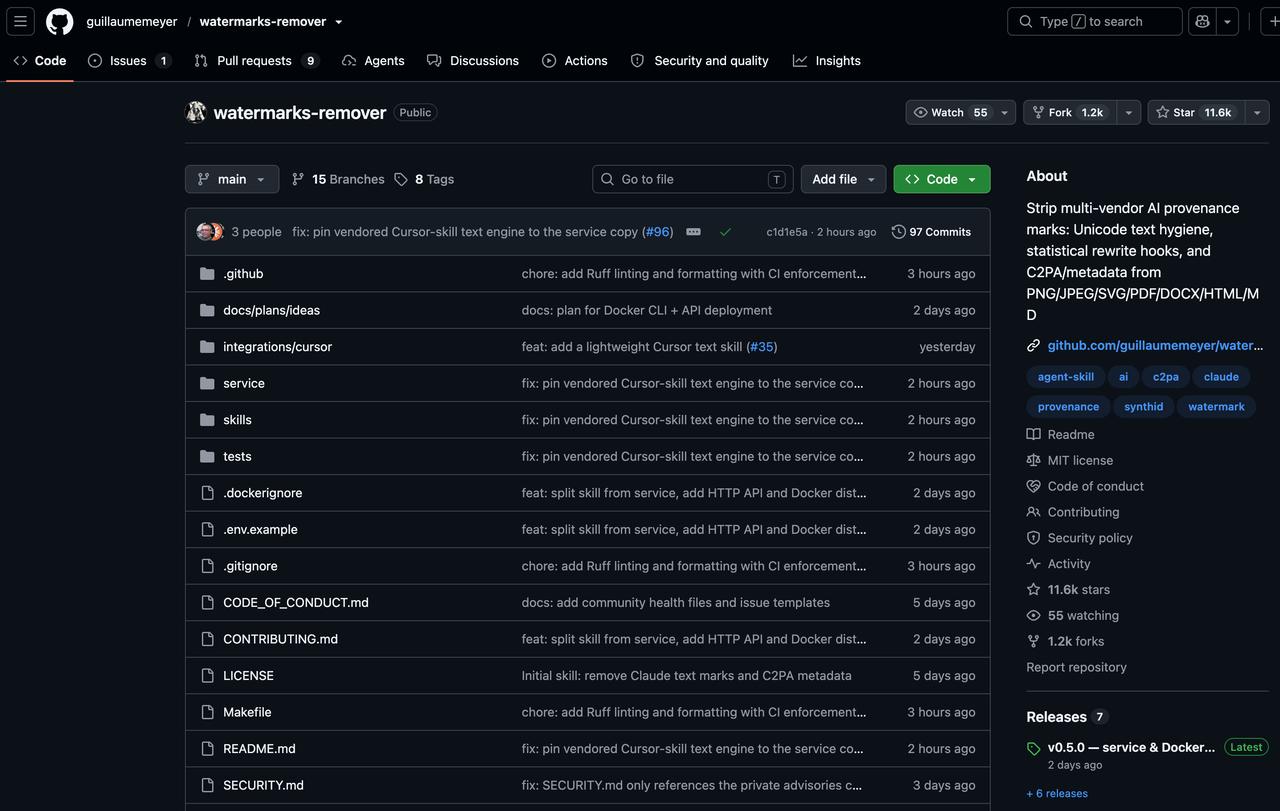Open the skills folder
This screenshot has width=1280, height=811.
pos(237,420)
